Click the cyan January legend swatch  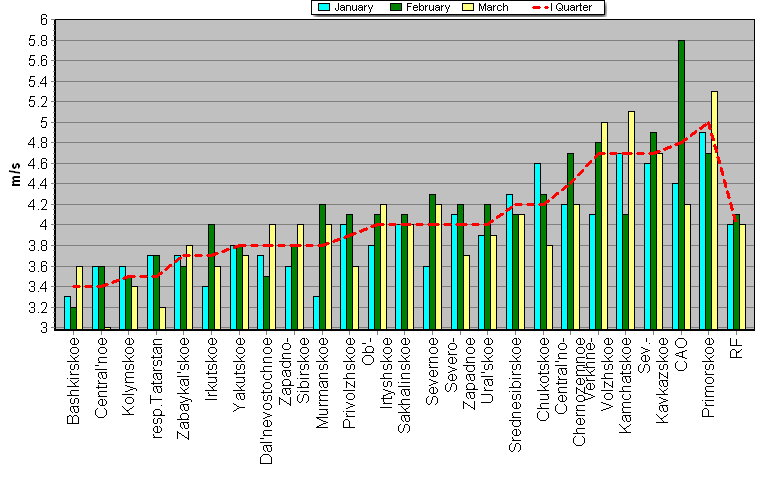pyautogui.click(x=324, y=7)
